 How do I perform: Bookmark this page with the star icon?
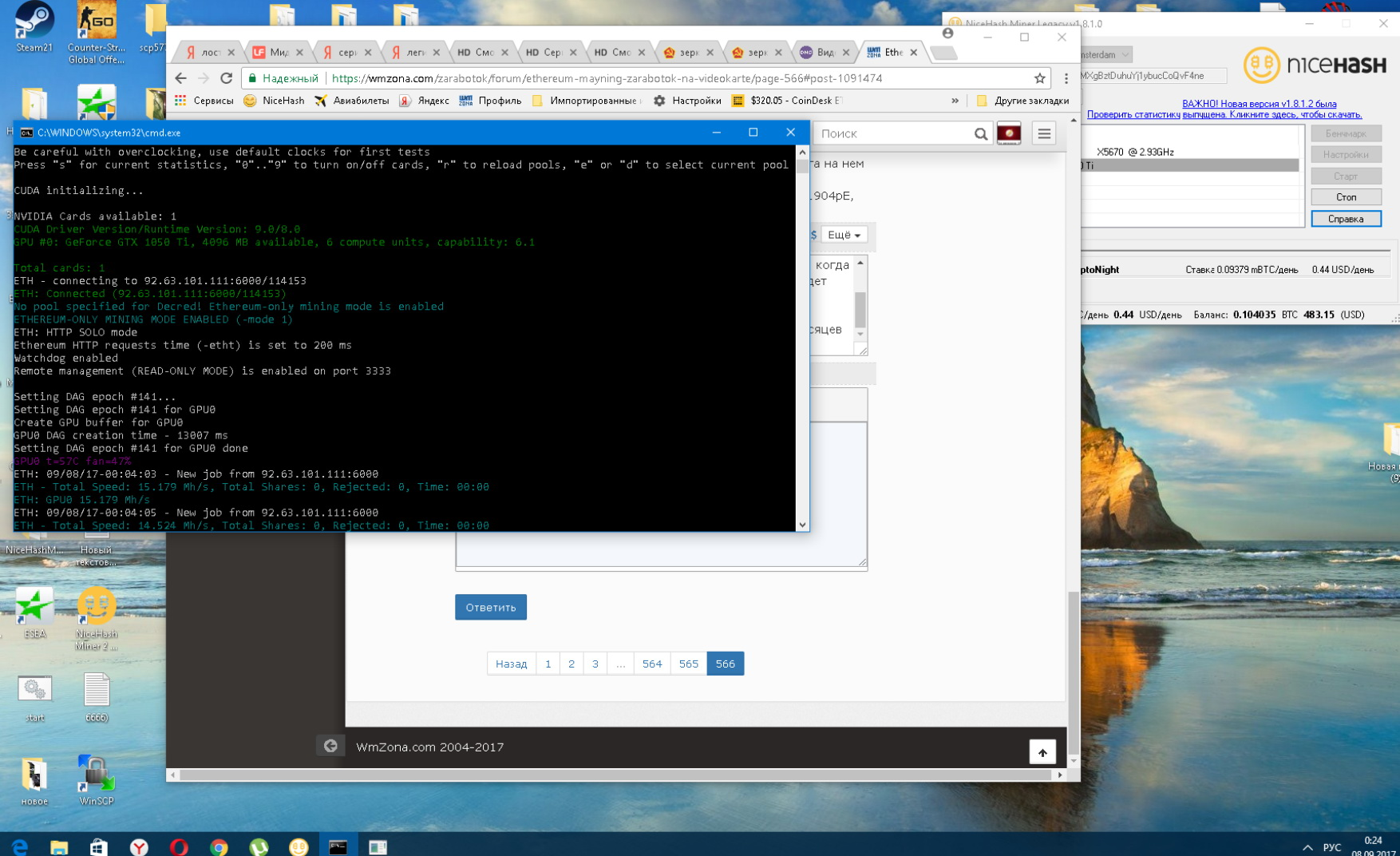1039,78
